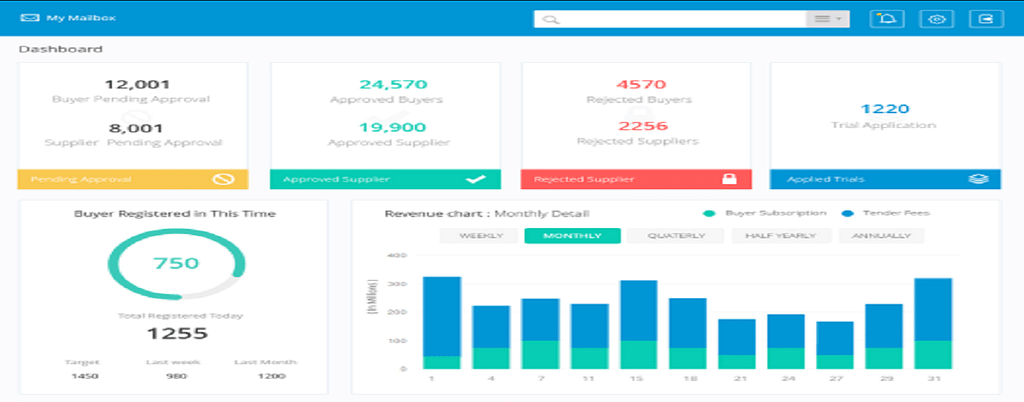This screenshot has width=1024, height=402.
Task: Click the Rejected Supplier lock icon
Action: (x=729, y=179)
